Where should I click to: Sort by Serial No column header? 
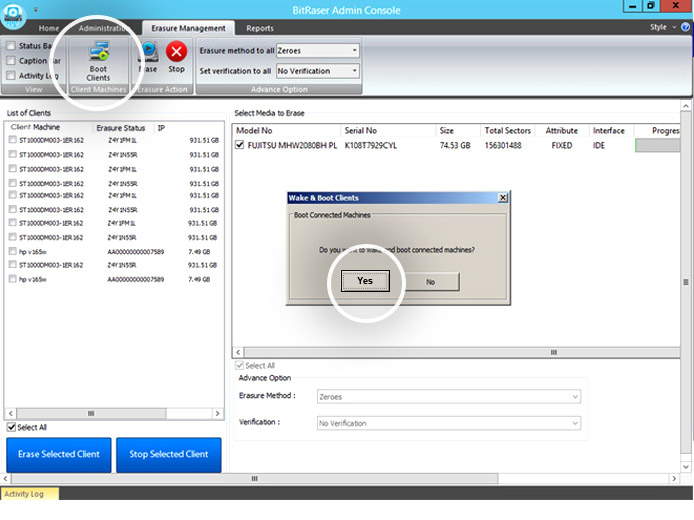click(361, 131)
